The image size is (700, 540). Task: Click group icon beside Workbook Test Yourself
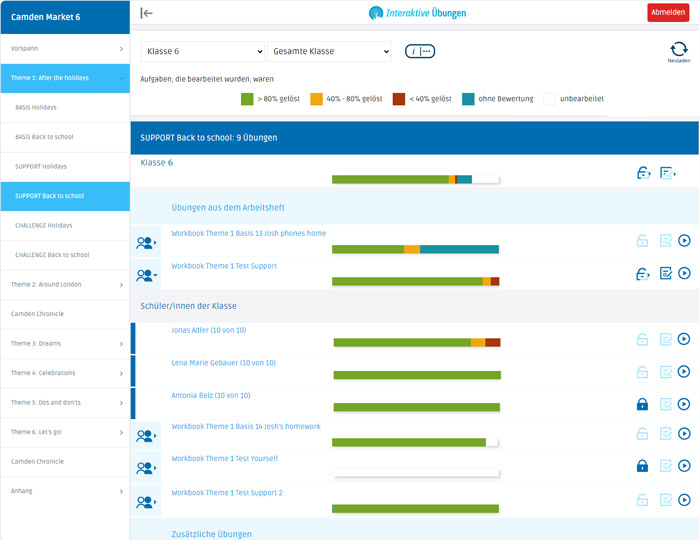[x=146, y=467]
